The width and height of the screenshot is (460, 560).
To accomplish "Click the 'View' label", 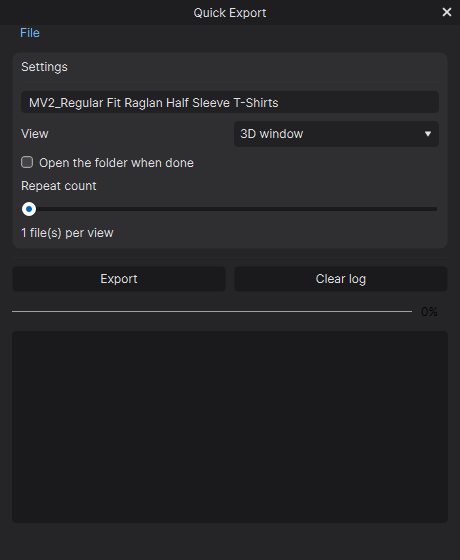I will click(35, 134).
